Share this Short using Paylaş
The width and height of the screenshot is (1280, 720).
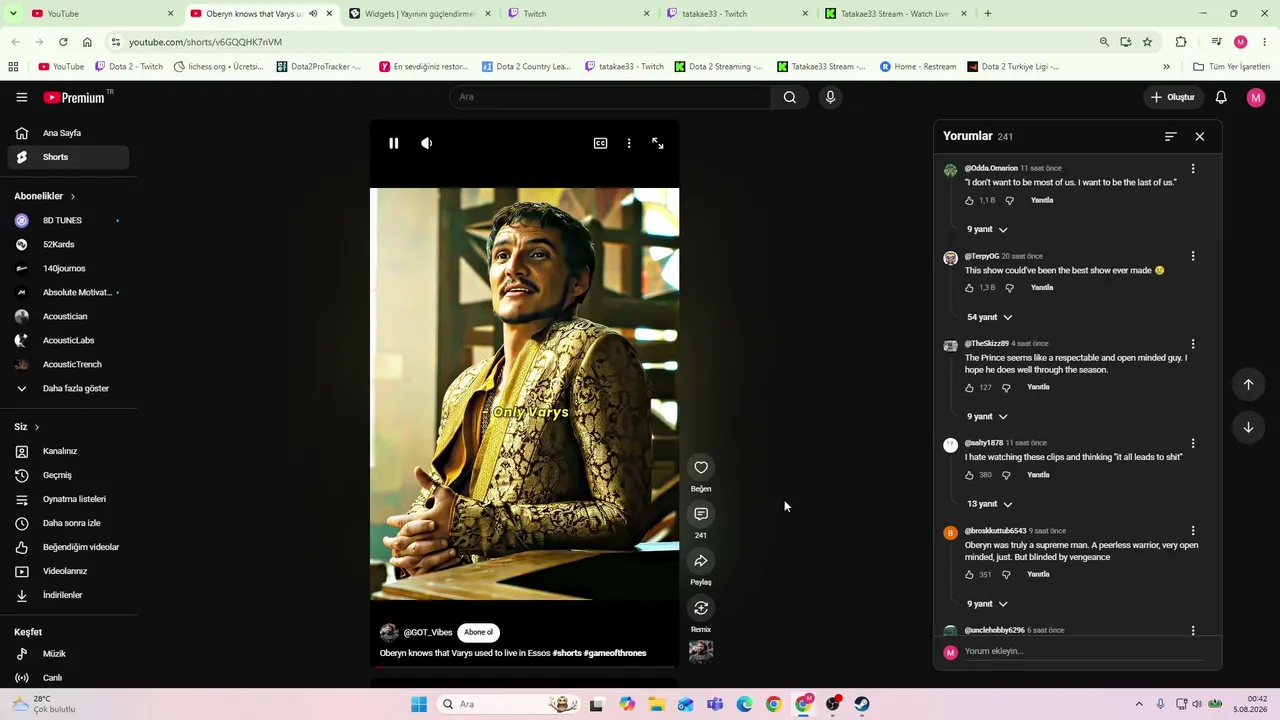click(x=701, y=561)
